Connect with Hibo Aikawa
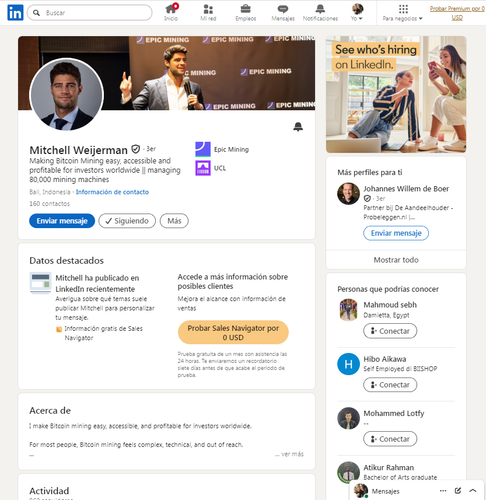Image resolution: width=486 pixels, height=500 pixels. (390, 385)
